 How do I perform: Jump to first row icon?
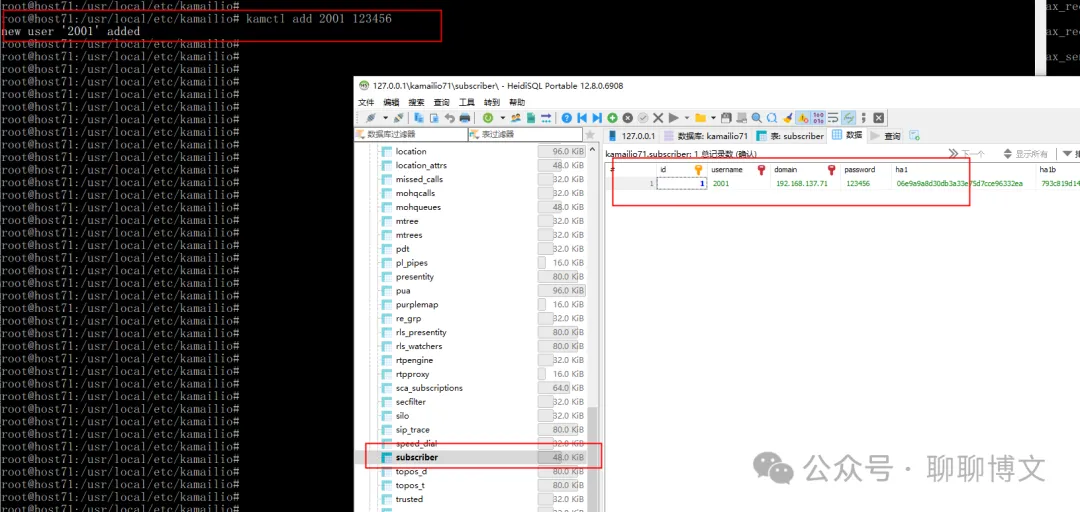(x=582, y=118)
